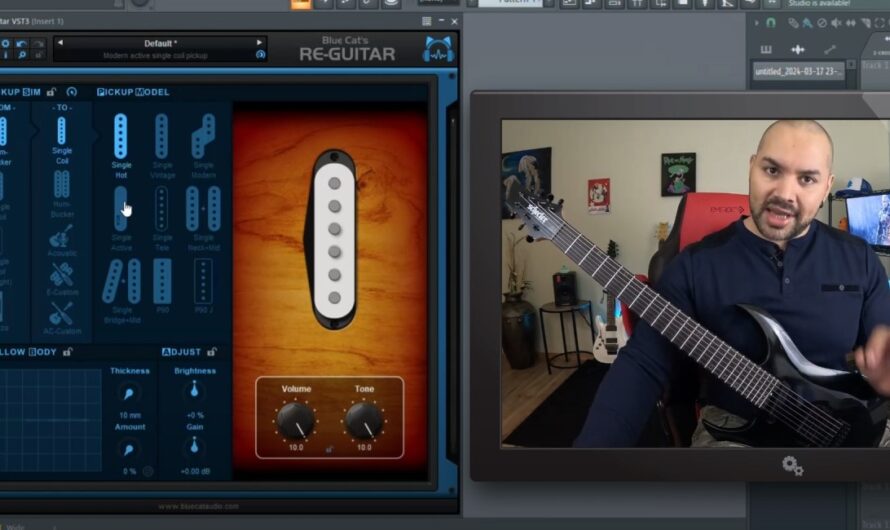Click the magnifier zoom icon in Re-Guitar
The height and width of the screenshot is (530, 890).
click(x=22, y=55)
